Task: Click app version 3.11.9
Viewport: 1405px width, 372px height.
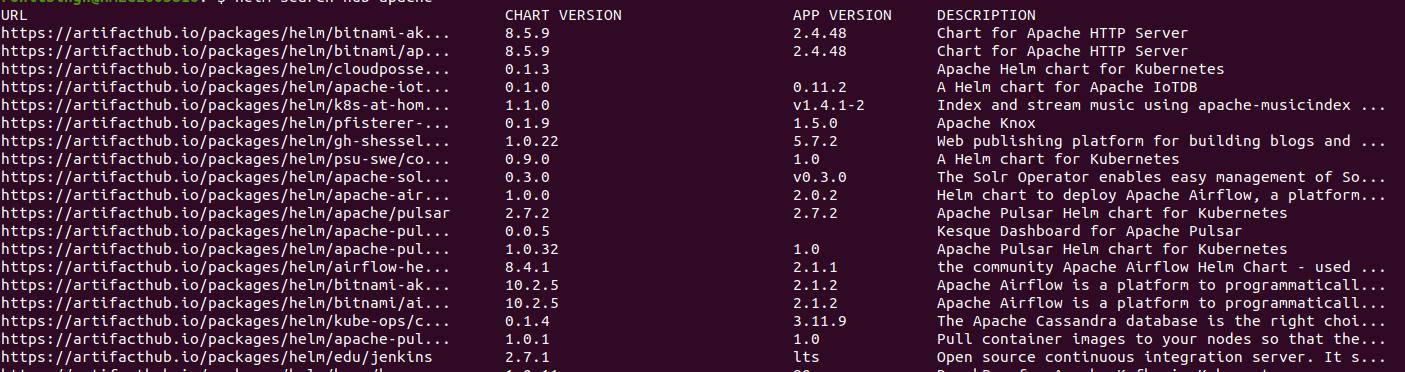Action: [x=820, y=321]
